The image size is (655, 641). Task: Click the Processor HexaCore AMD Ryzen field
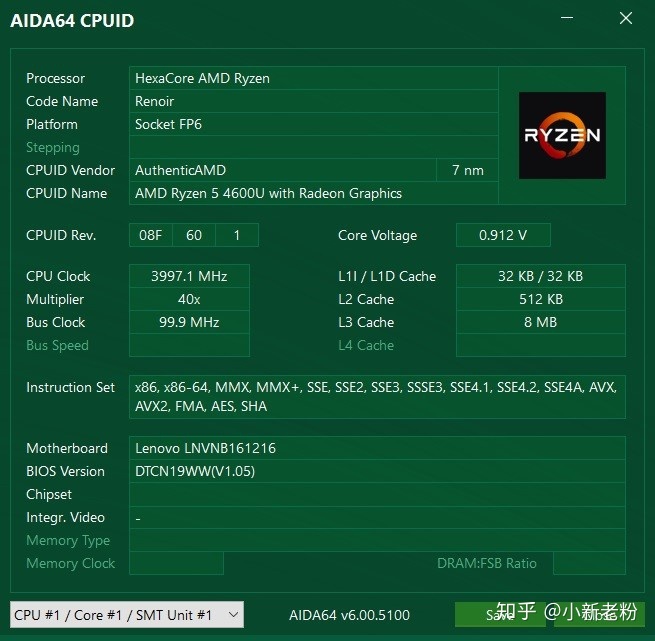tap(314, 78)
